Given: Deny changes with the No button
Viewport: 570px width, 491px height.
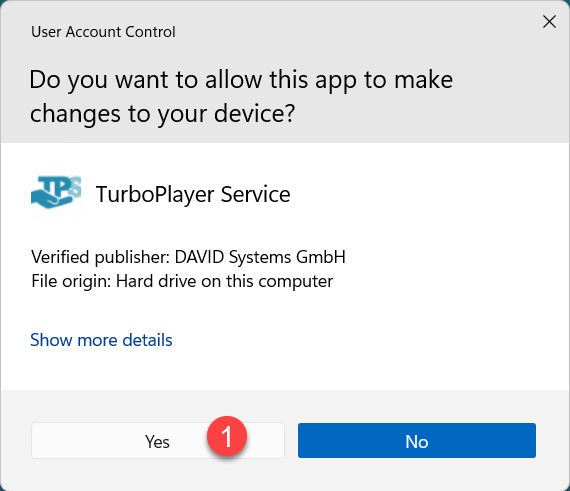Looking at the screenshot, I should [x=417, y=440].
